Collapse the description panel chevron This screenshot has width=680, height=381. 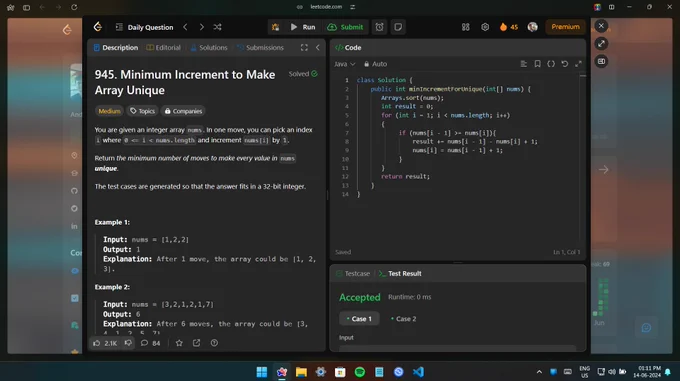(x=317, y=48)
